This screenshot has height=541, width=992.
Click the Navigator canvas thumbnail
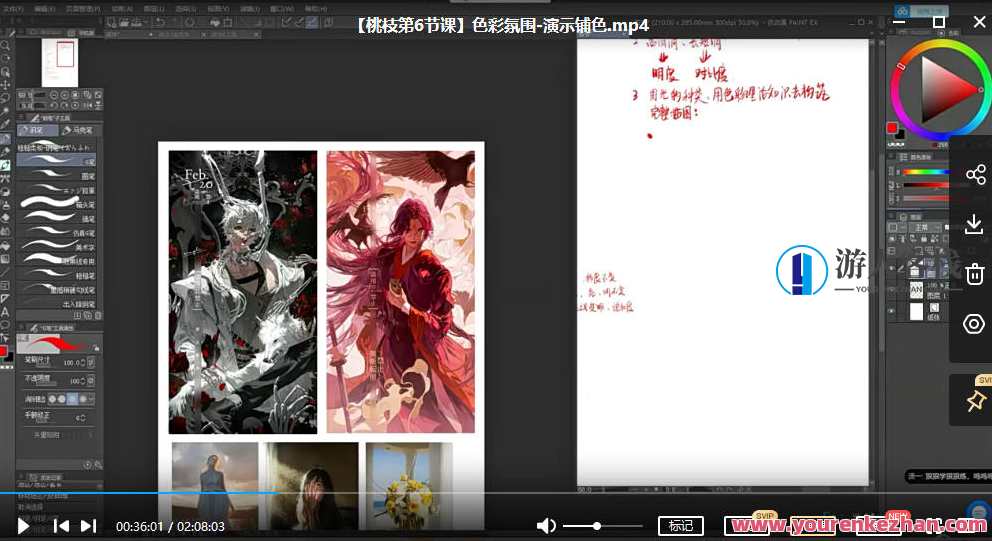60,63
